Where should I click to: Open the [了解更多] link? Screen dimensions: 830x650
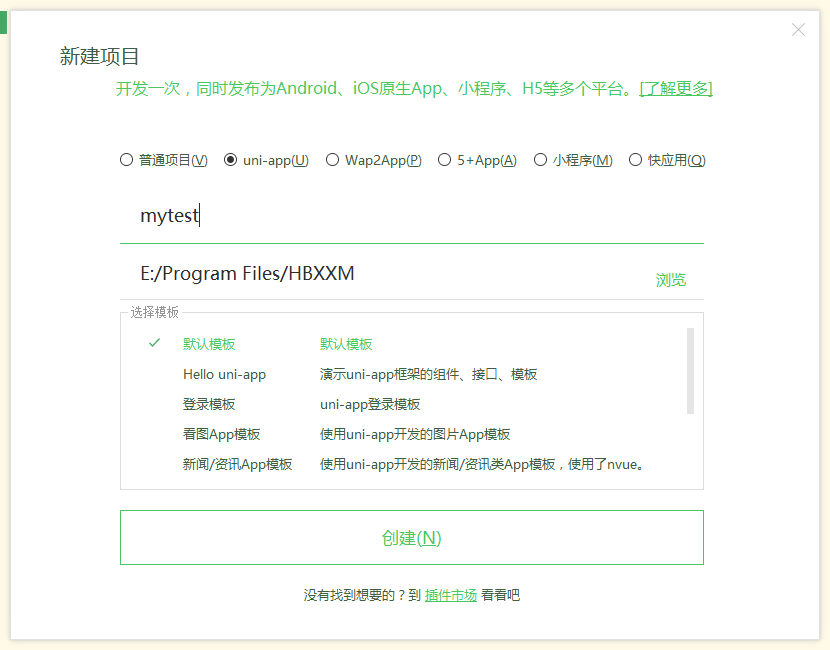pyautogui.click(x=676, y=88)
